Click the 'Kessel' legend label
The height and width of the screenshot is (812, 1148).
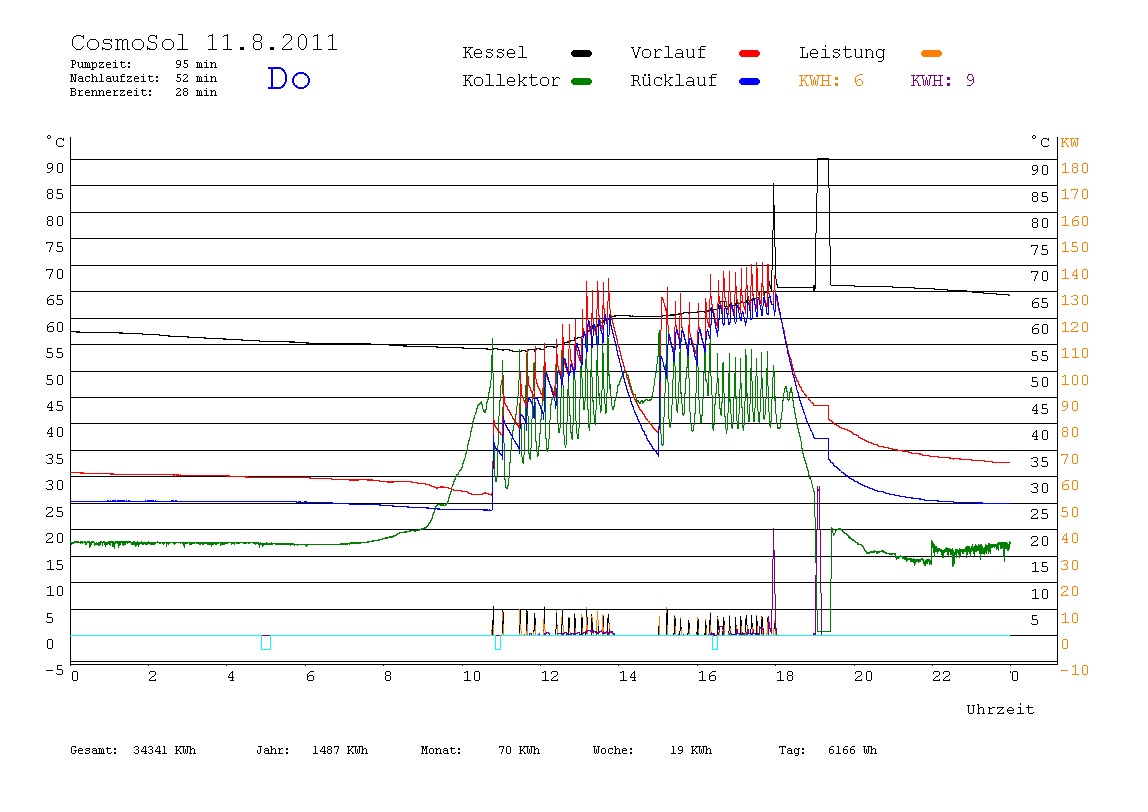[x=494, y=53]
